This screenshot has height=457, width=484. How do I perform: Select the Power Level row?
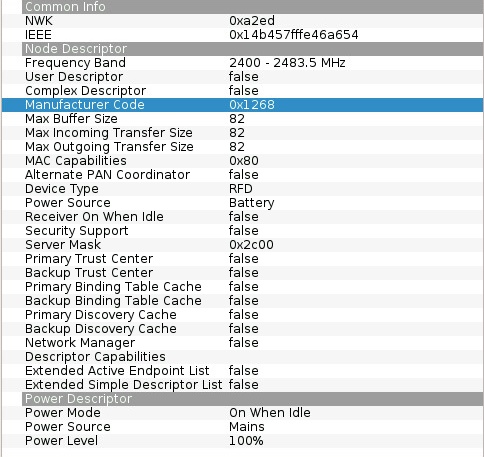243,441
